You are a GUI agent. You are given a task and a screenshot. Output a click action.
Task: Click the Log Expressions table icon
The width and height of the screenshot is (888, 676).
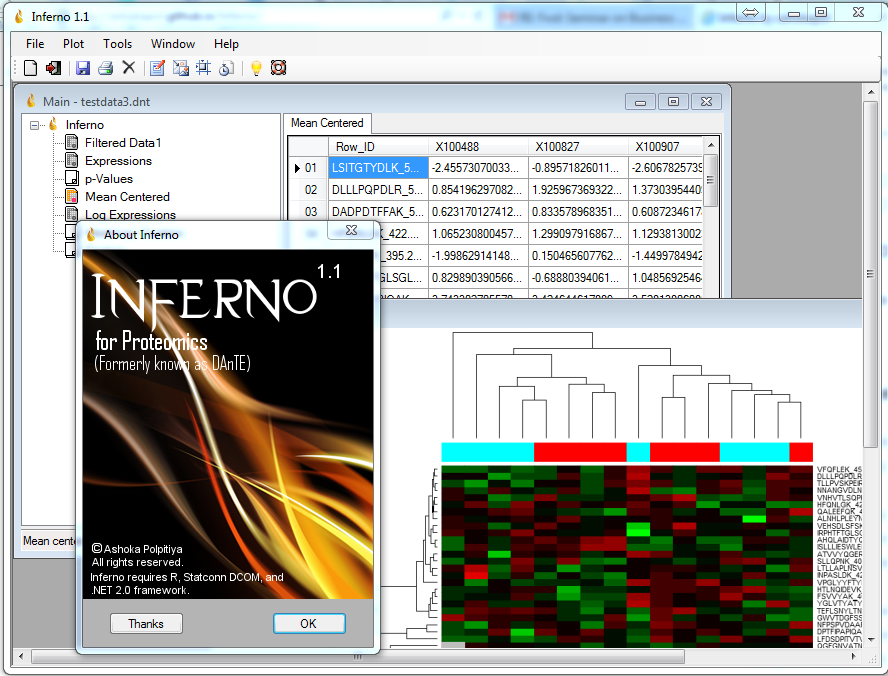tap(72, 214)
